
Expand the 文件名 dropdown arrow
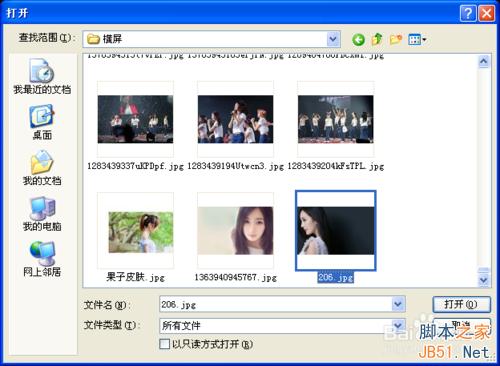398,304
